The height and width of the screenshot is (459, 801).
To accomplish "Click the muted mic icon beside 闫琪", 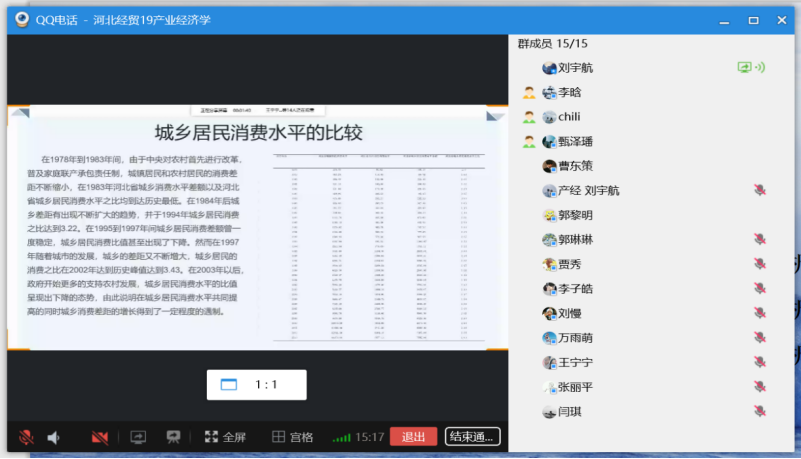I will click(760, 411).
